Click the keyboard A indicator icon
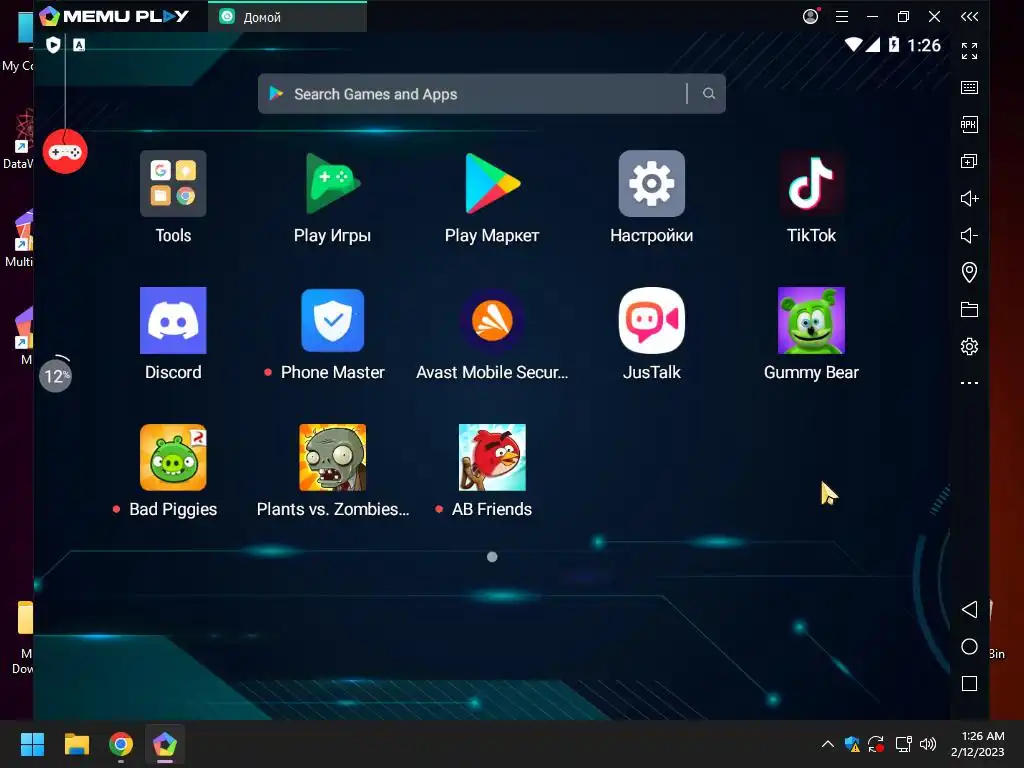 (x=79, y=44)
